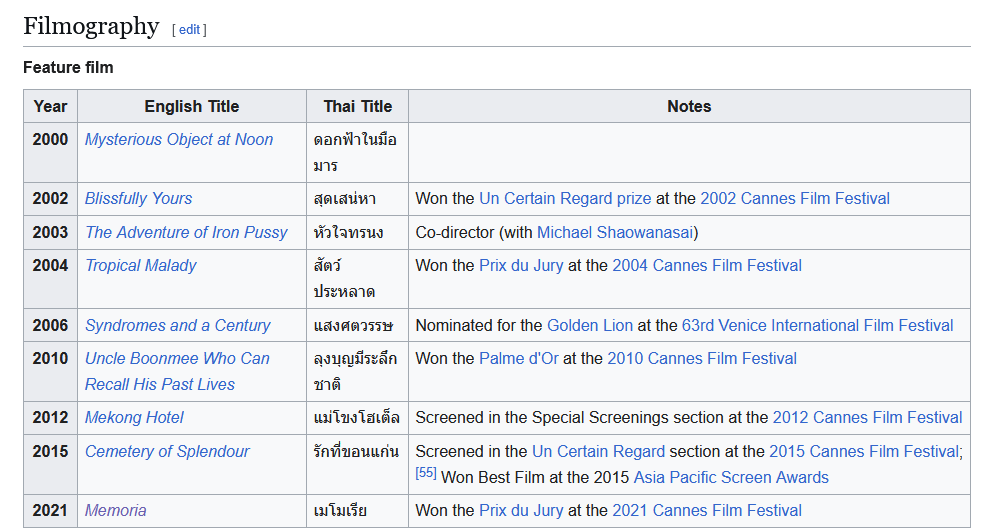The image size is (1003, 530).
Task: Click Thai title เมโมเรีย
Action: tap(340, 511)
